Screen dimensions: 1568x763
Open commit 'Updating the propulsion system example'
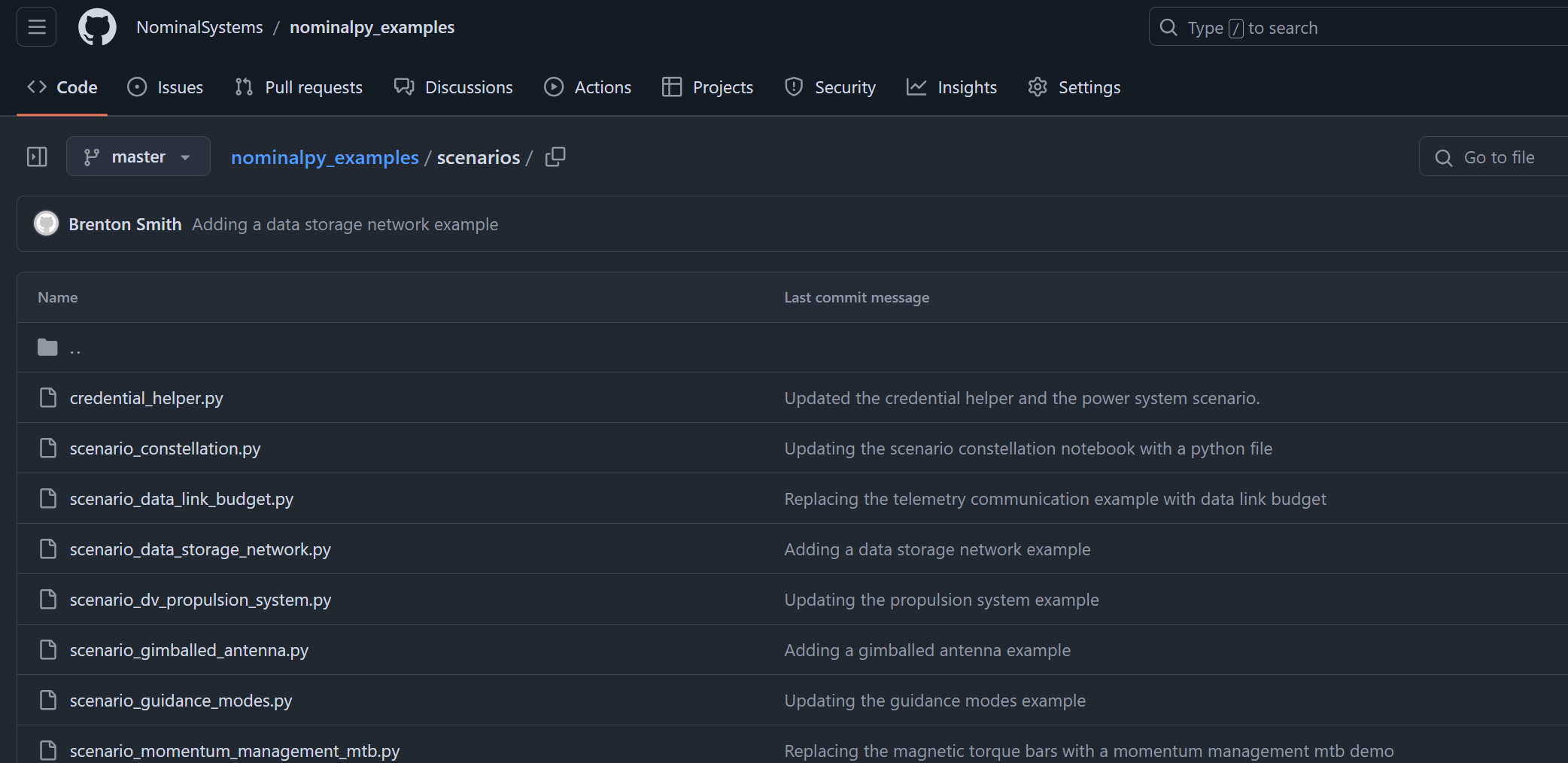click(941, 600)
